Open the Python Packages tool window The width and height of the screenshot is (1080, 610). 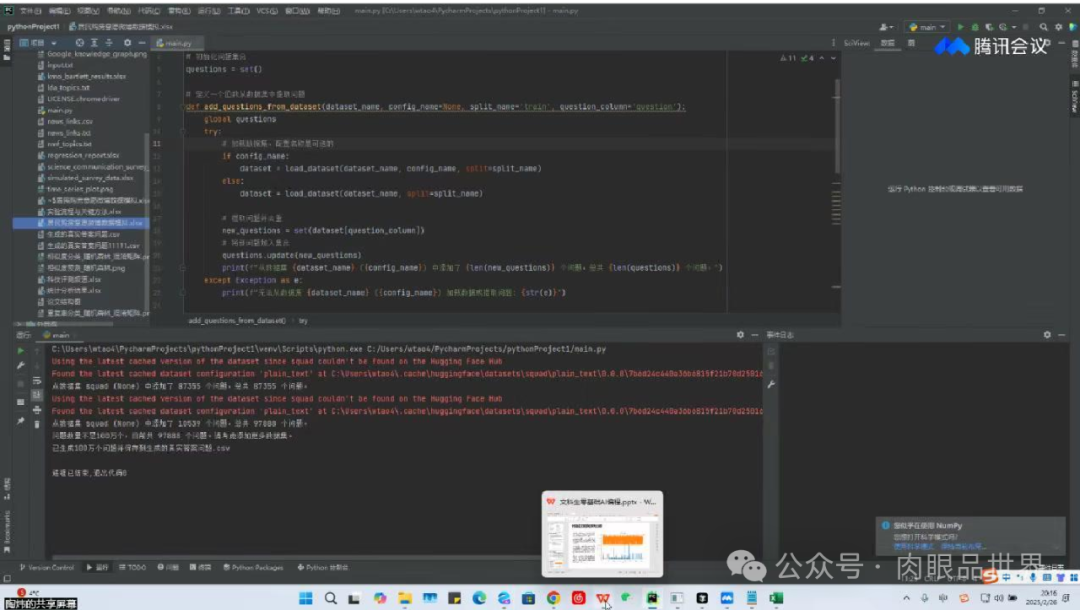pos(253,567)
